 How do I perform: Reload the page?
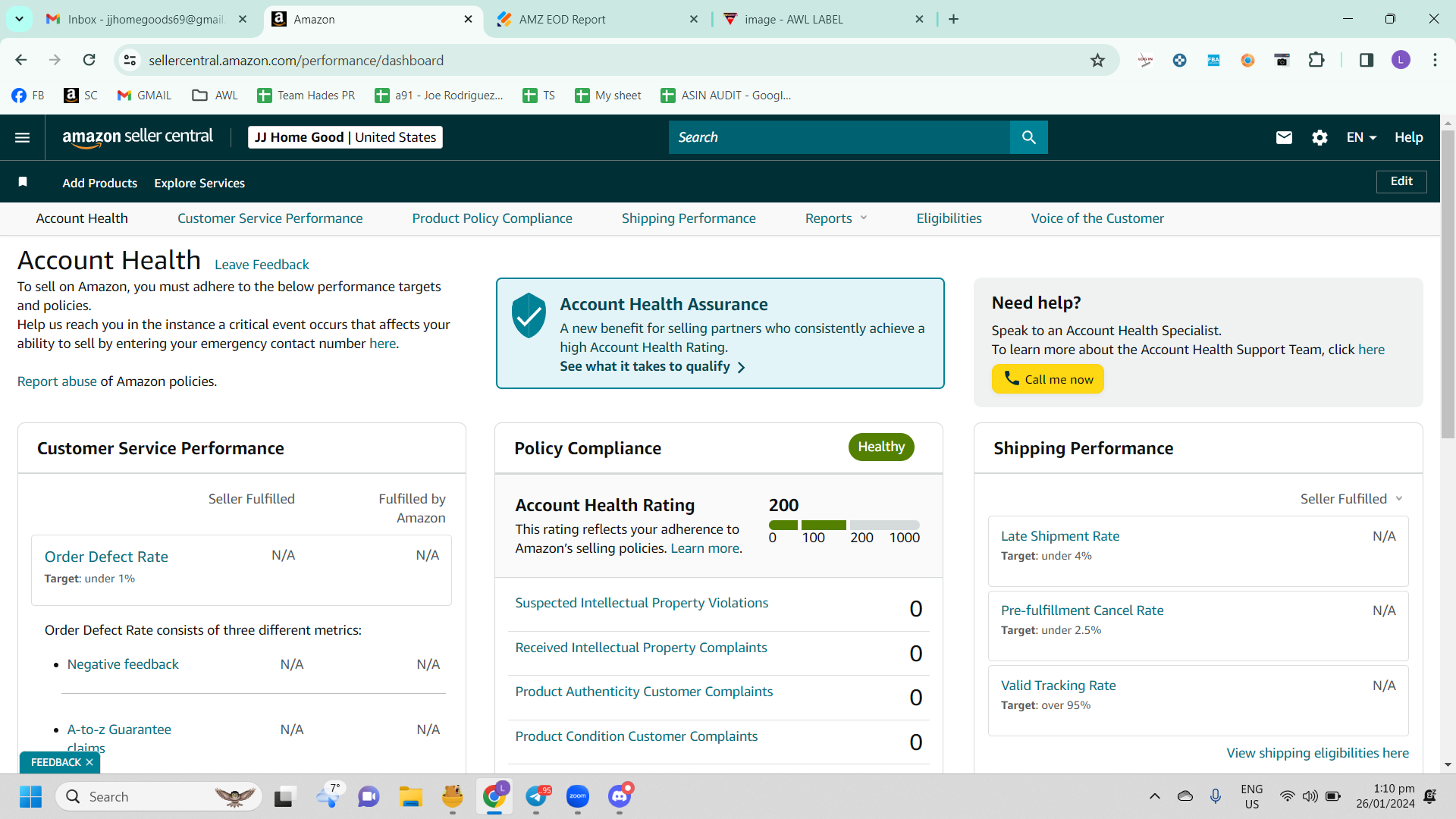89,60
